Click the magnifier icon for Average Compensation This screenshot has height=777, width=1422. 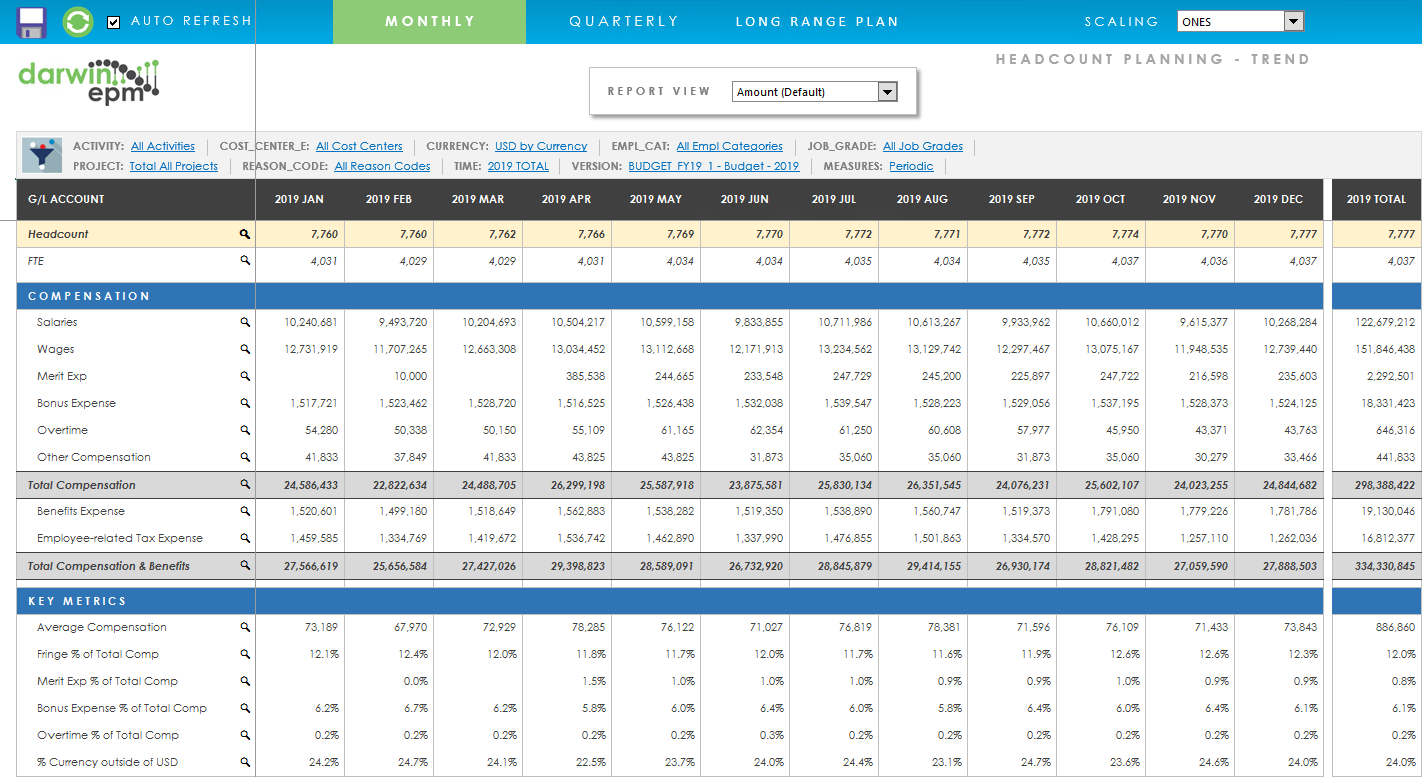click(x=244, y=628)
